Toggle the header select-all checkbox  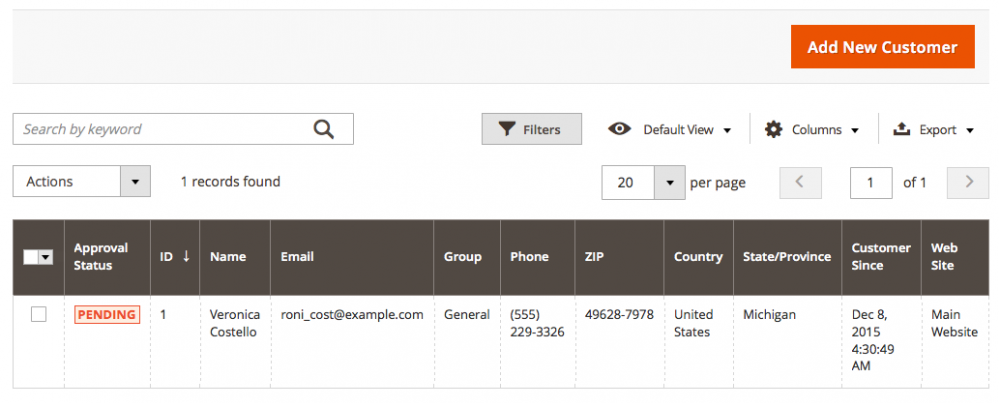(31, 257)
